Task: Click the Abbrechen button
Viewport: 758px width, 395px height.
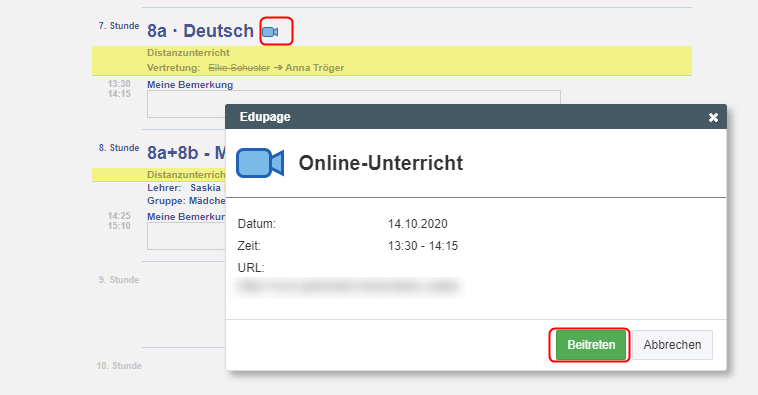Action: pyautogui.click(x=672, y=345)
